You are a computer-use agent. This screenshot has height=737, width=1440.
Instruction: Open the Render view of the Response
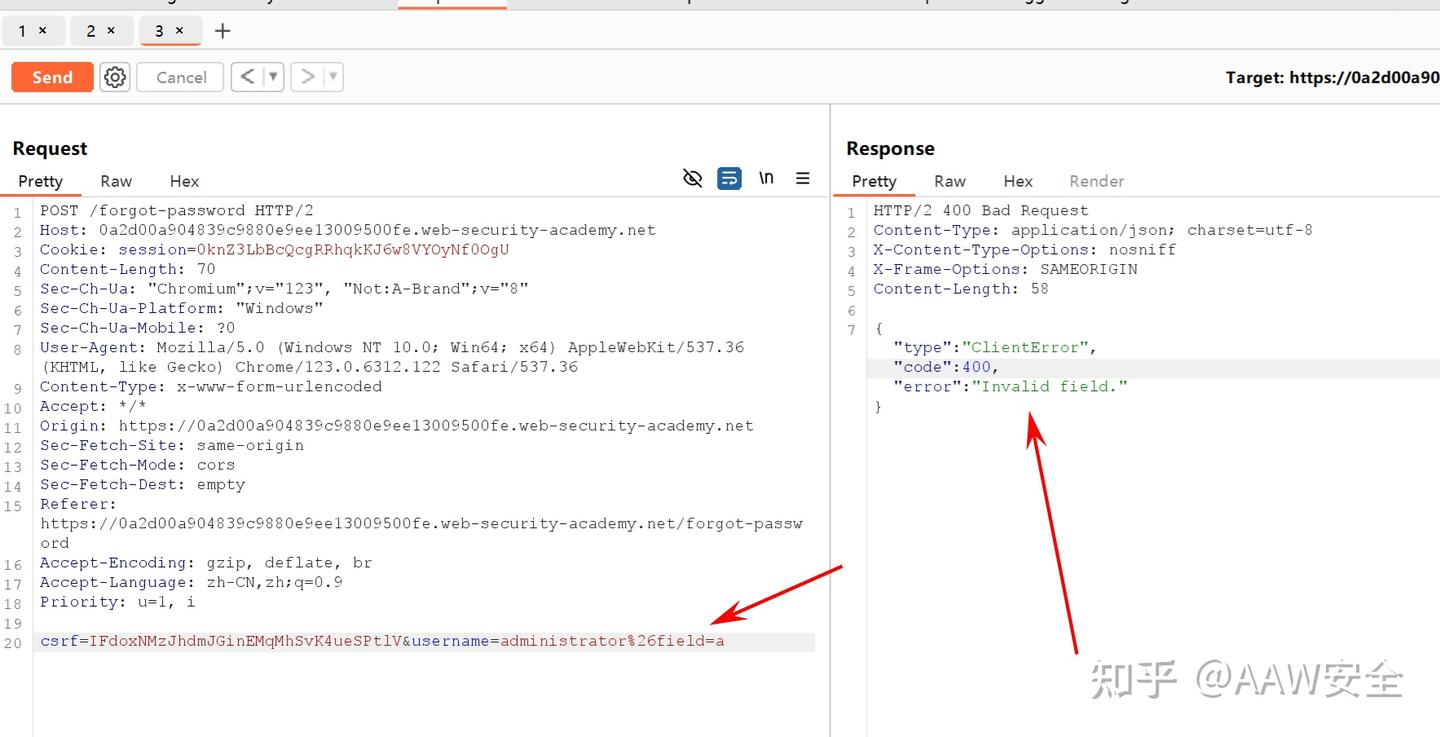[1096, 181]
